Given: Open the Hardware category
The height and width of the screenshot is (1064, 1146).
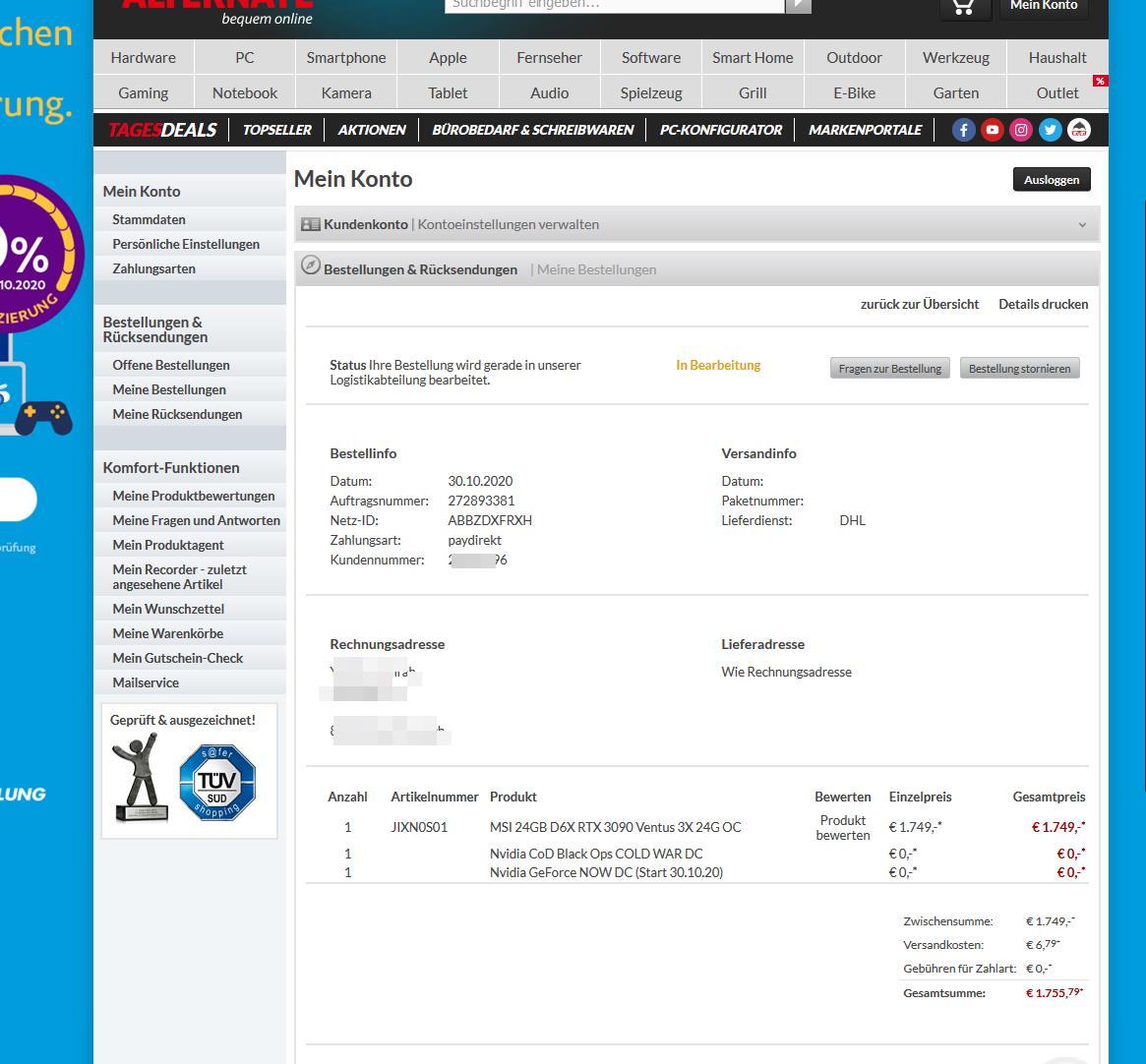Looking at the screenshot, I should click(144, 58).
